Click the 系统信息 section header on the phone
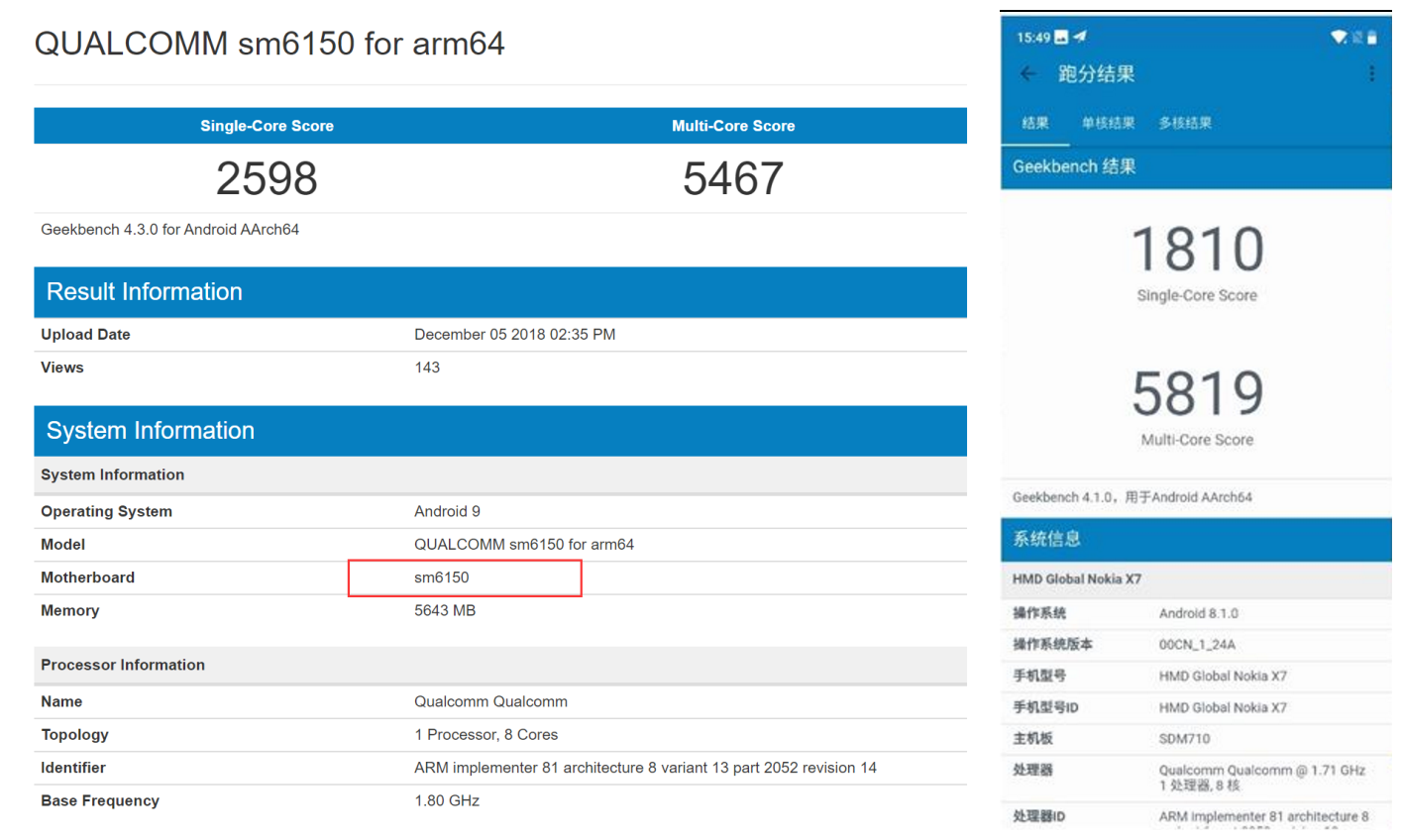 [x=1196, y=540]
